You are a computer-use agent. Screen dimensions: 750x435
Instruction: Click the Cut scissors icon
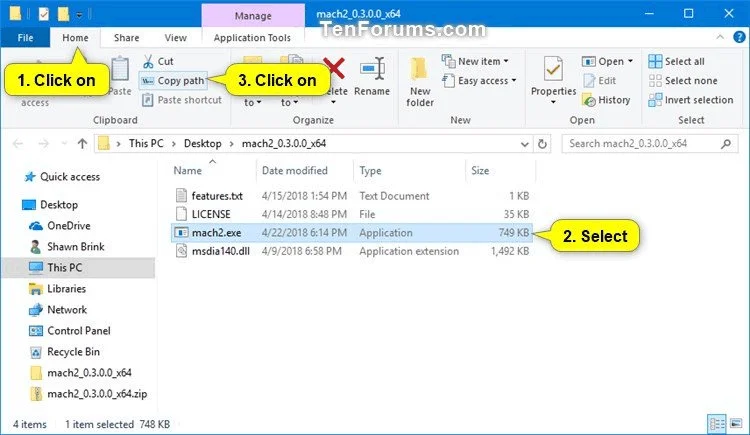(148, 61)
